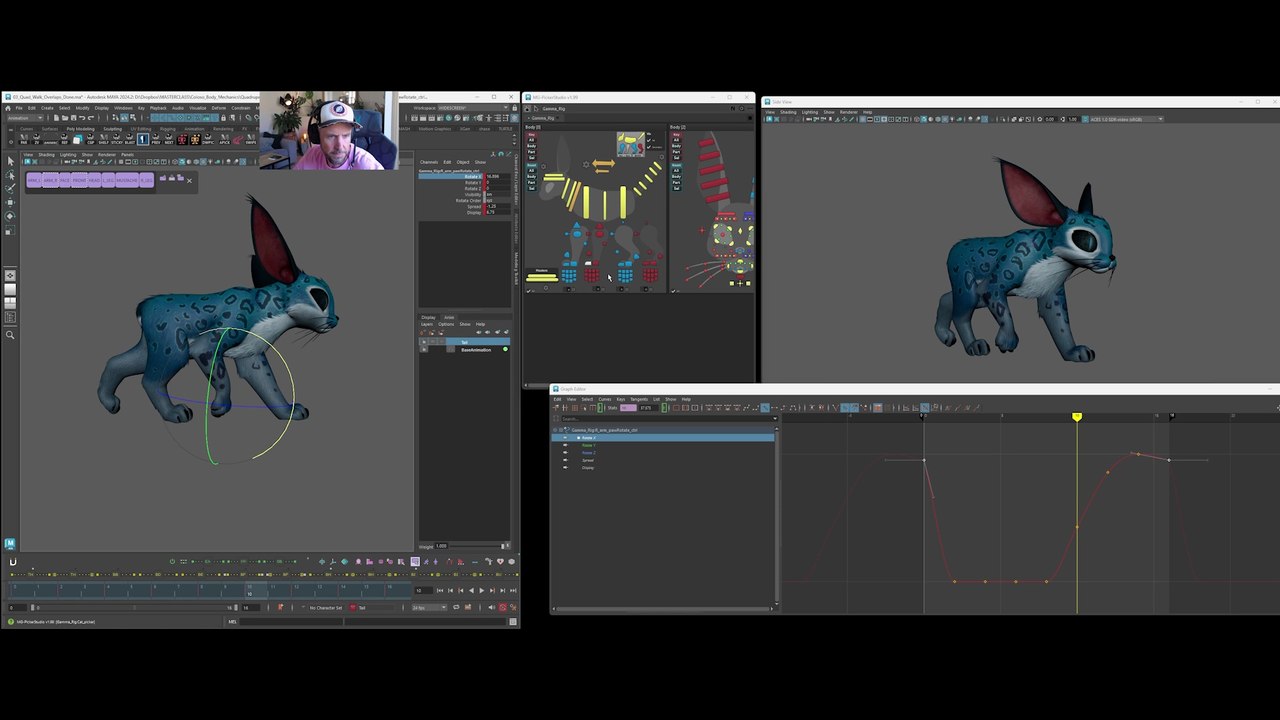The image size is (1280, 720).
Task: Click the REF shelf icon
Action: pyautogui.click(x=65, y=139)
